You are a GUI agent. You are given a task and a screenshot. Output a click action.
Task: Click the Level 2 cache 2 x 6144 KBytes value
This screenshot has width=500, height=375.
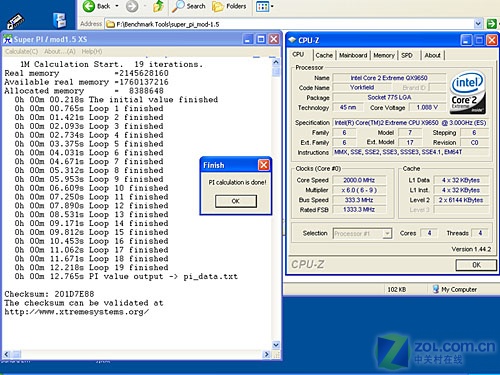point(461,200)
